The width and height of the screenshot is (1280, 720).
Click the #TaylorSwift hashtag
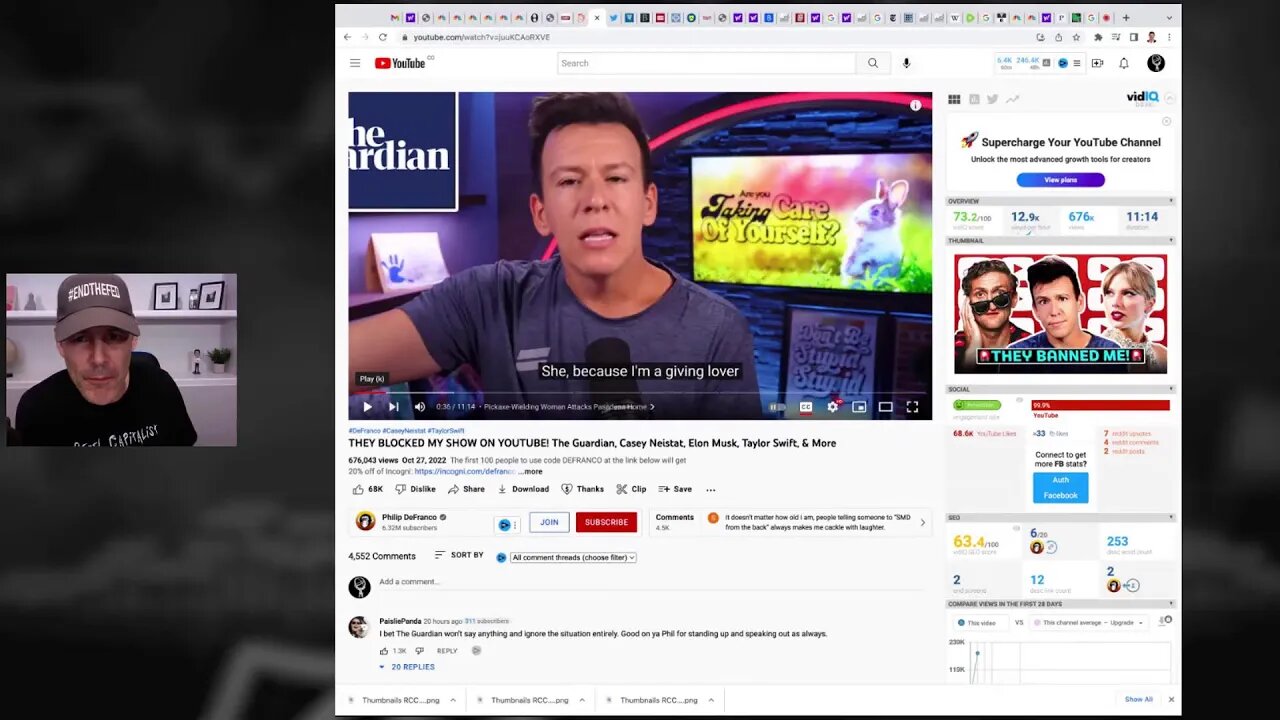point(446,431)
